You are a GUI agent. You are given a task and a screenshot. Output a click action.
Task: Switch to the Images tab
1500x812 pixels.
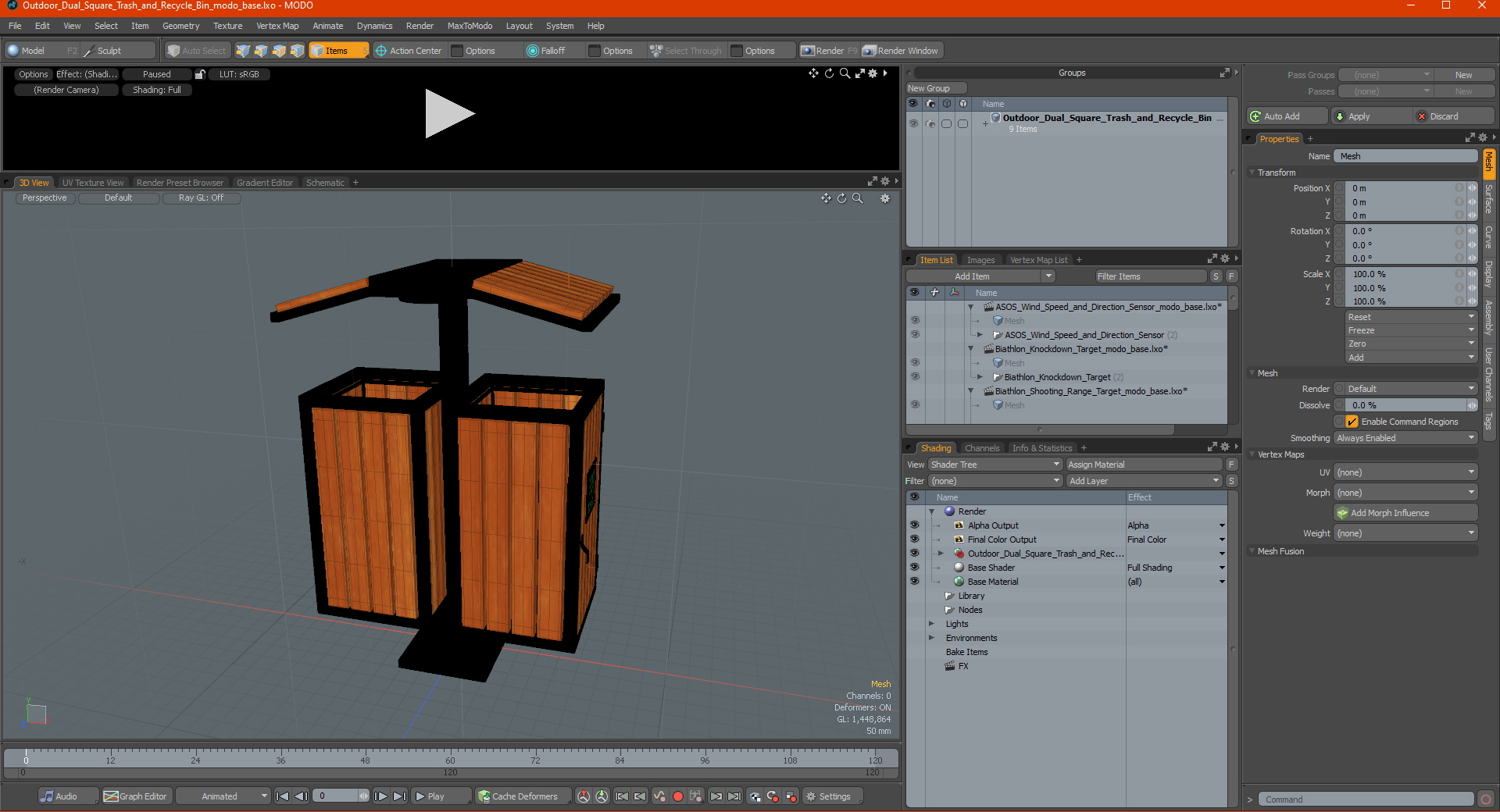click(x=980, y=260)
